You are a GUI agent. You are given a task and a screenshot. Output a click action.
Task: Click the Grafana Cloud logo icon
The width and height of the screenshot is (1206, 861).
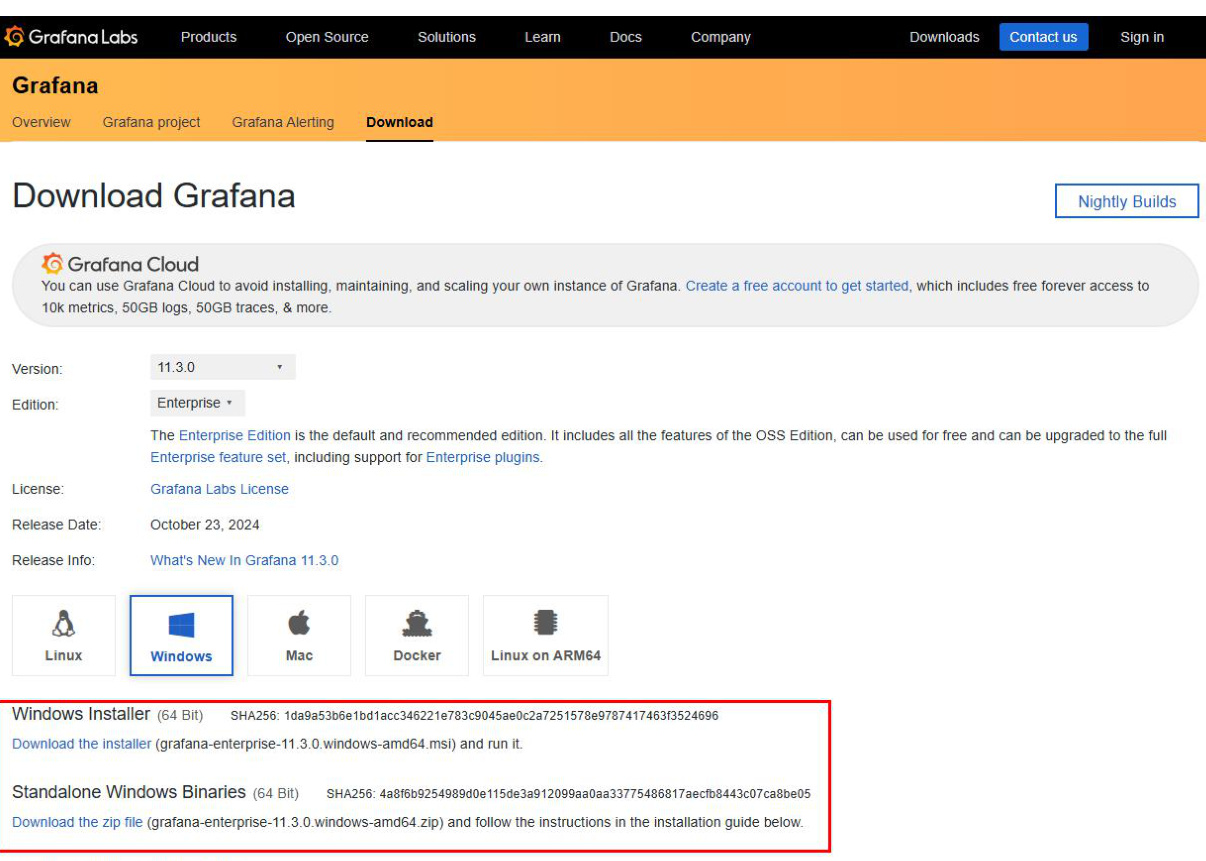pos(53,263)
